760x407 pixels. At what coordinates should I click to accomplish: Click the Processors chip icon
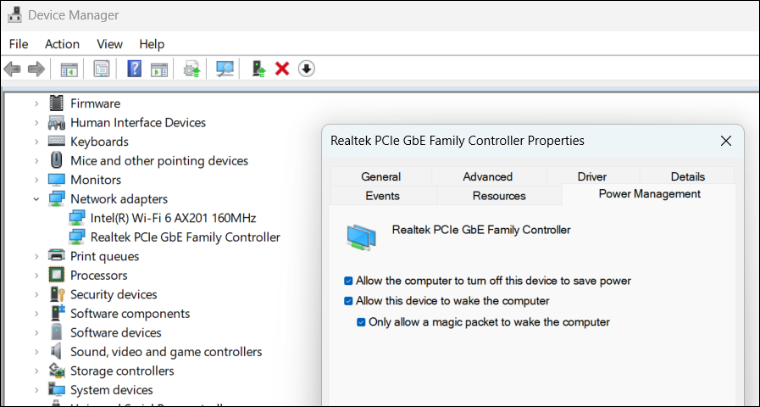point(56,275)
